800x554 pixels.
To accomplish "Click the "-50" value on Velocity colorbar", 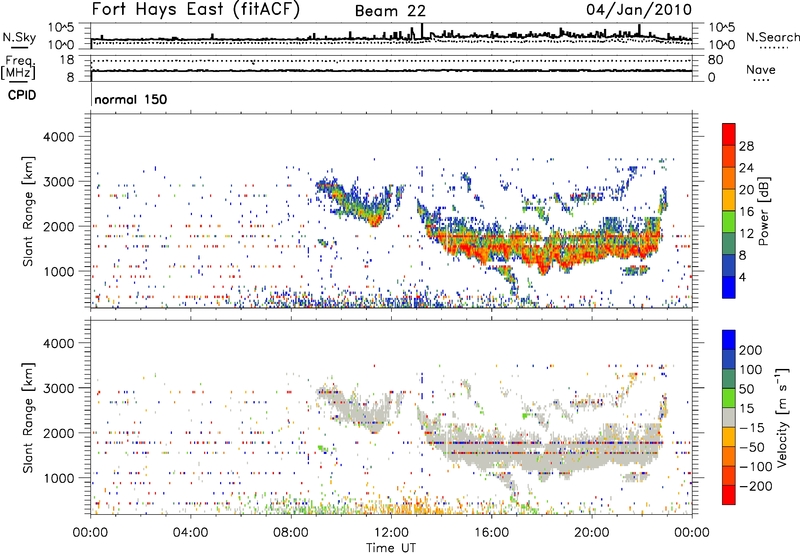I will (x=753, y=447).
